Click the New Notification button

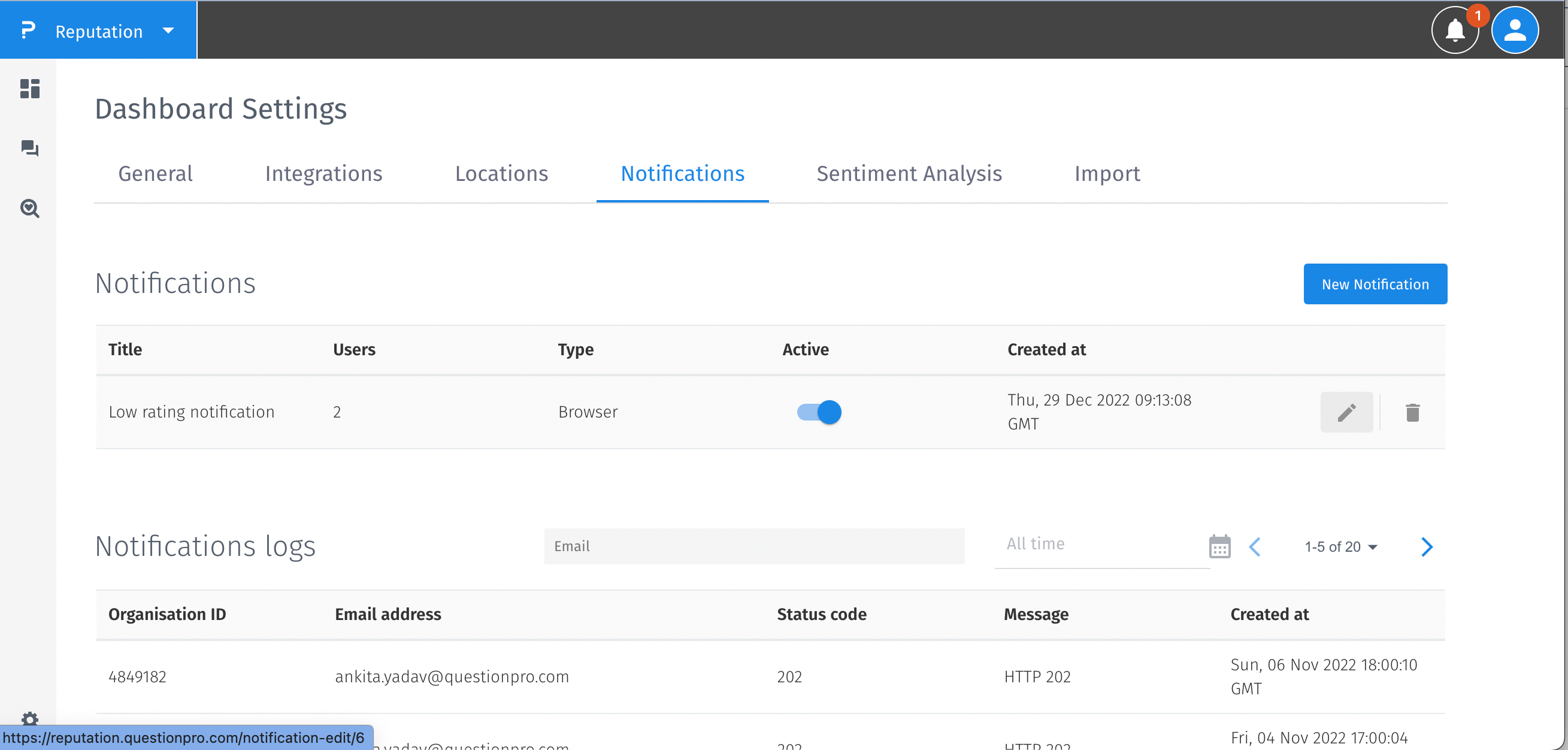tap(1376, 284)
